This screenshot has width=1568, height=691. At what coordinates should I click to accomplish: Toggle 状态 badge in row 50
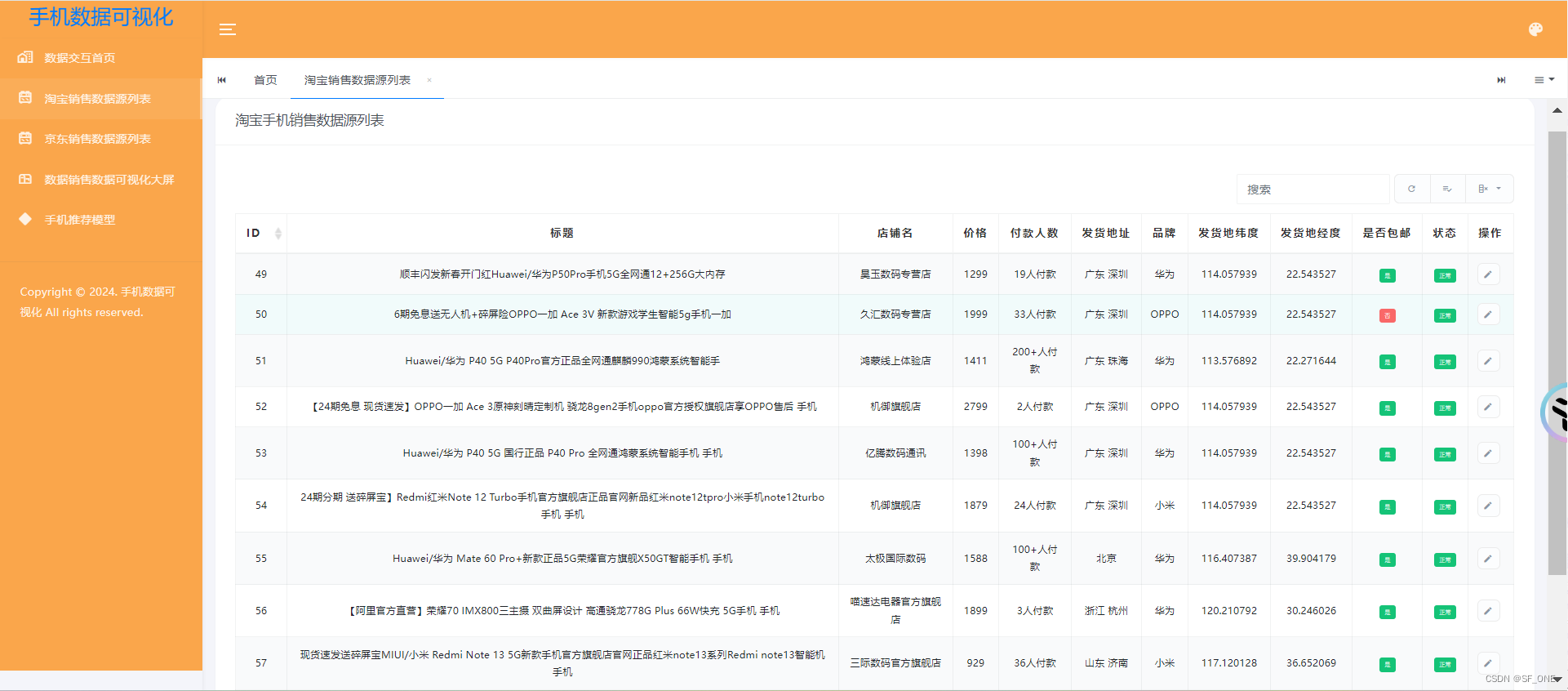tap(1445, 315)
